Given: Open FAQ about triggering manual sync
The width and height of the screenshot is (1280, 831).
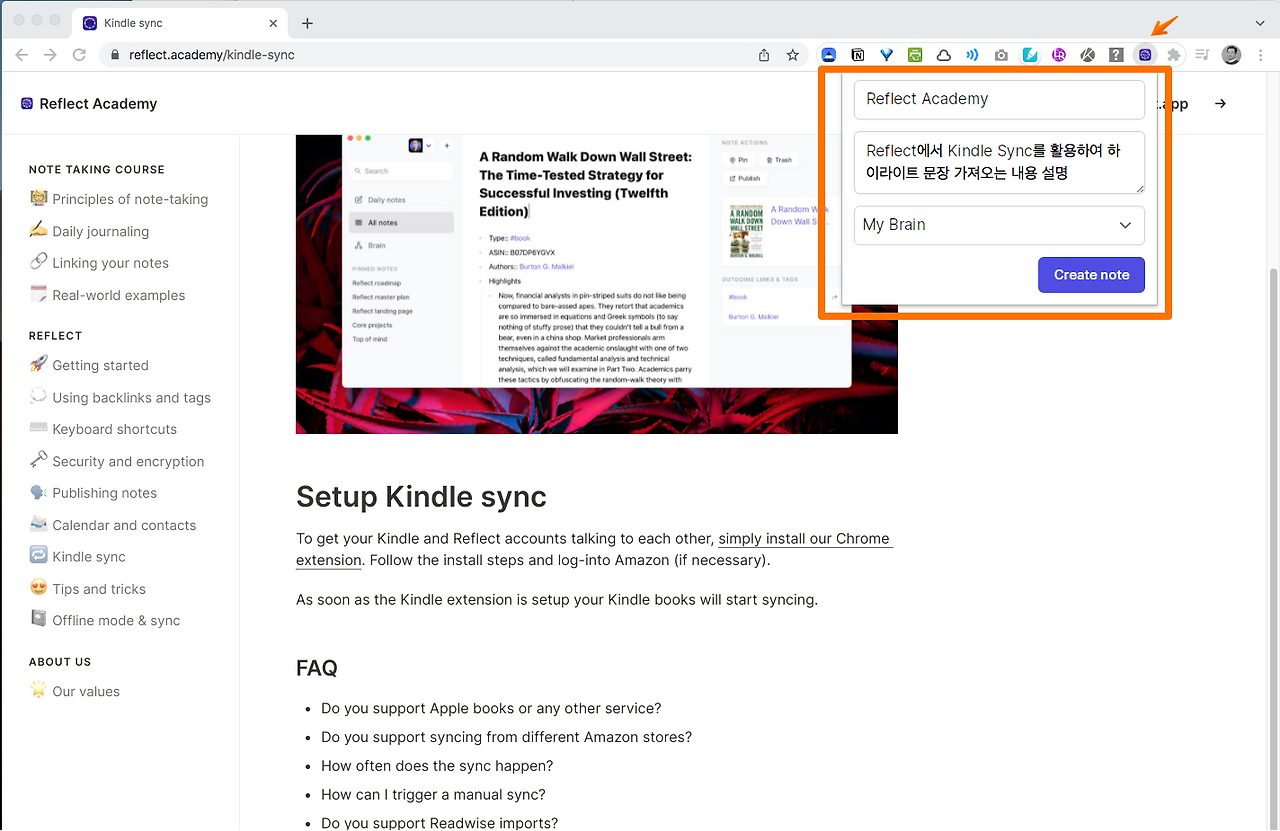Looking at the screenshot, I should (x=433, y=795).
